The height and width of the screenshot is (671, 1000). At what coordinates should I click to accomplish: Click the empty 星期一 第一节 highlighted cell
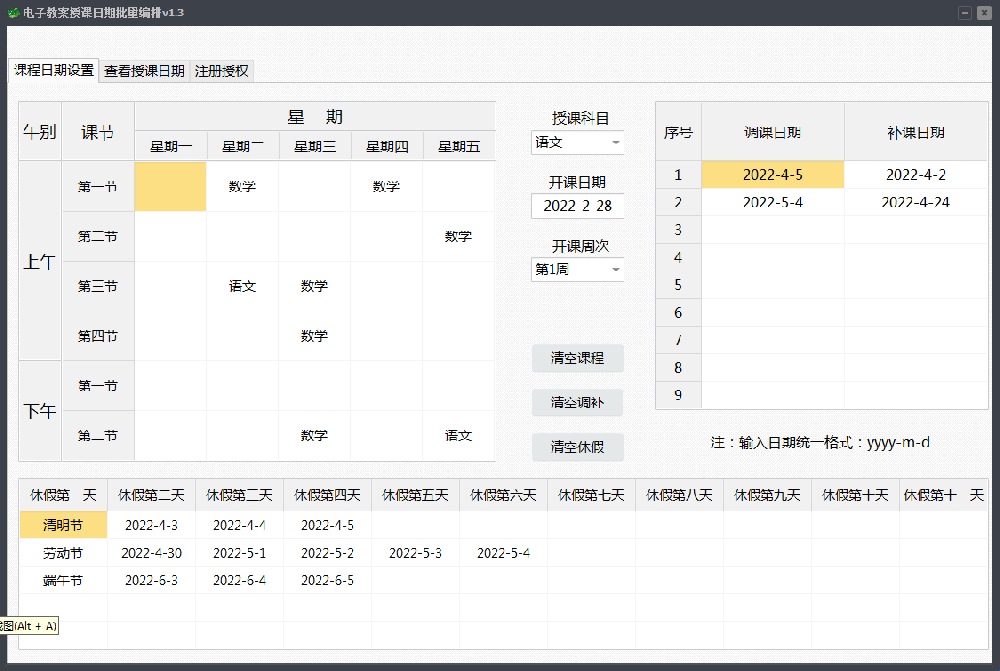coord(170,186)
